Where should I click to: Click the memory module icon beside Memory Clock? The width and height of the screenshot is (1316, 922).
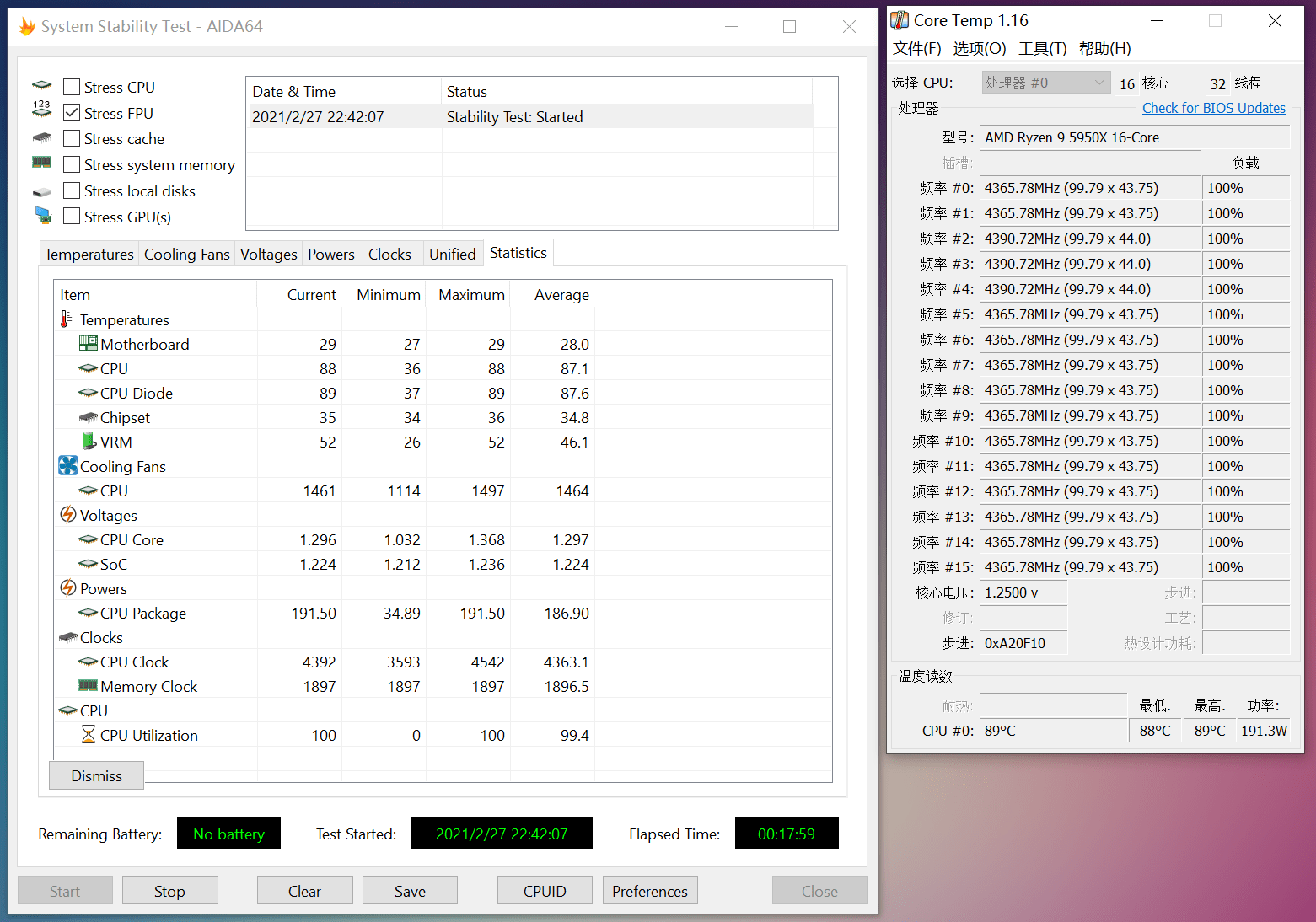[88, 685]
